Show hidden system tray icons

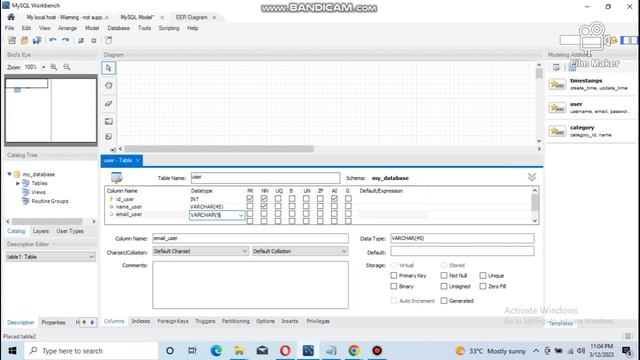[536, 351]
